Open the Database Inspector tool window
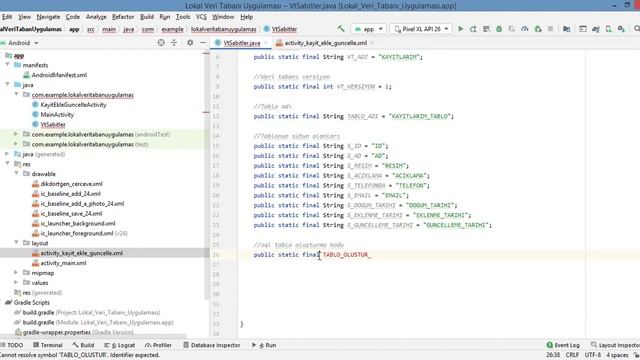The image size is (640, 360). tap(211, 345)
